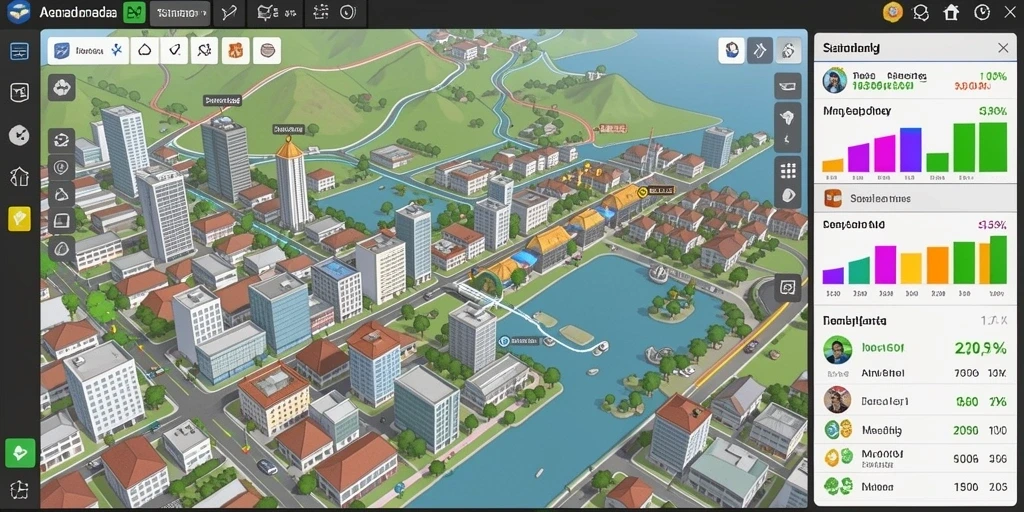Select the cloud icon below the map toolbar
The height and width of the screenshot is (512, 1024).
[x=61, y=87]
